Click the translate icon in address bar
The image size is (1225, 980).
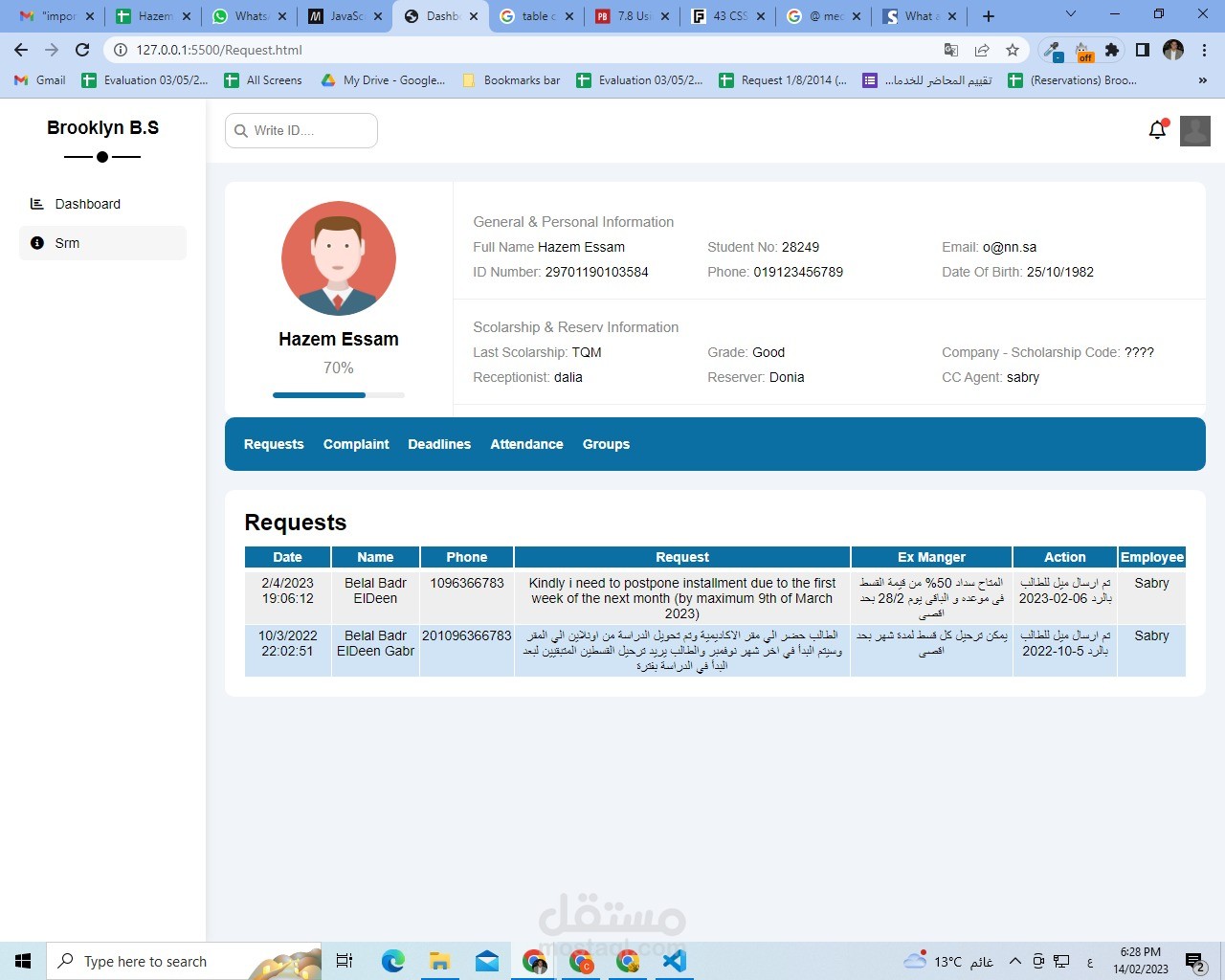(950, 50)
